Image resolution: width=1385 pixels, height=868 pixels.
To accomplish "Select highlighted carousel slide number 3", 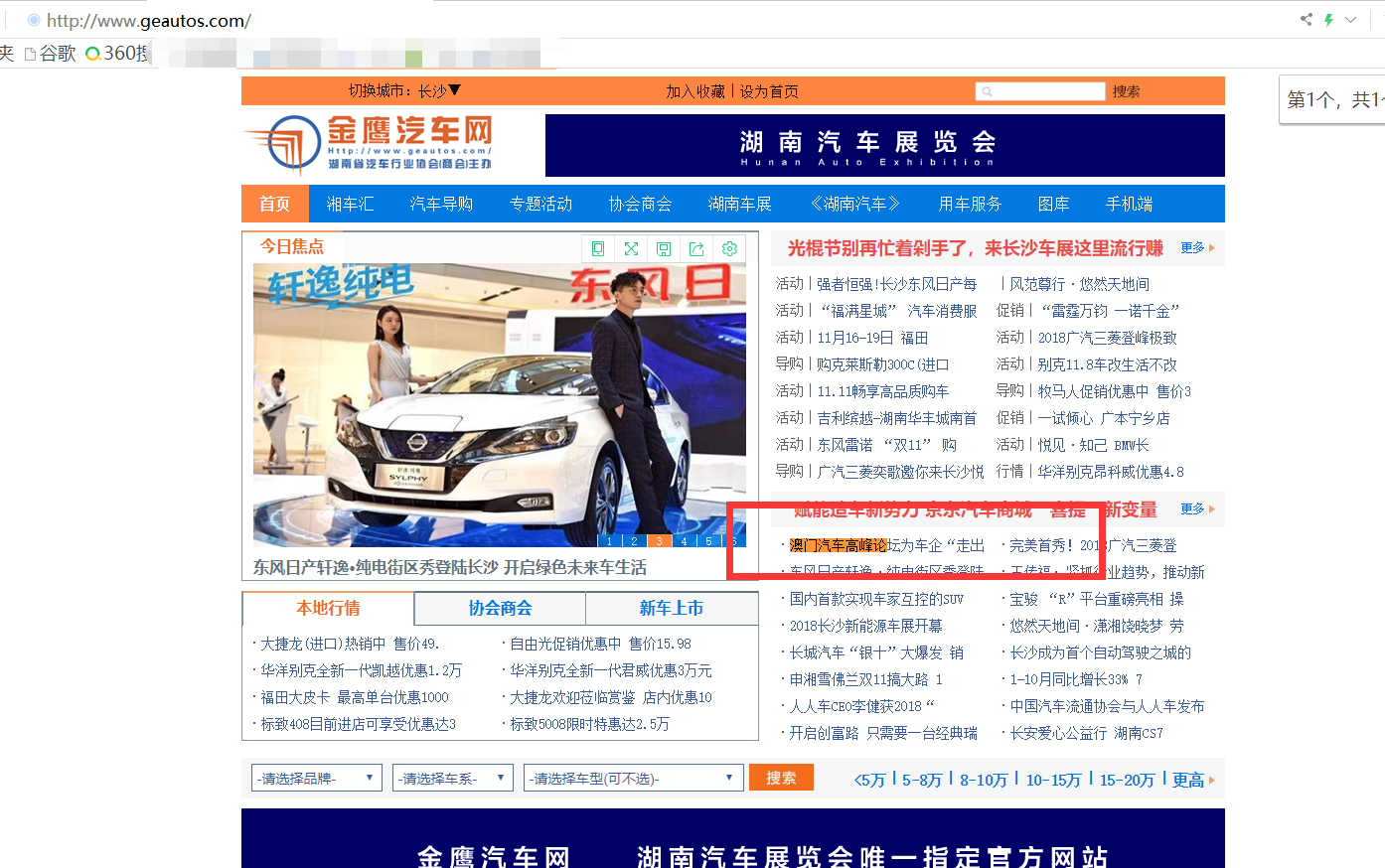I will 659,540.
